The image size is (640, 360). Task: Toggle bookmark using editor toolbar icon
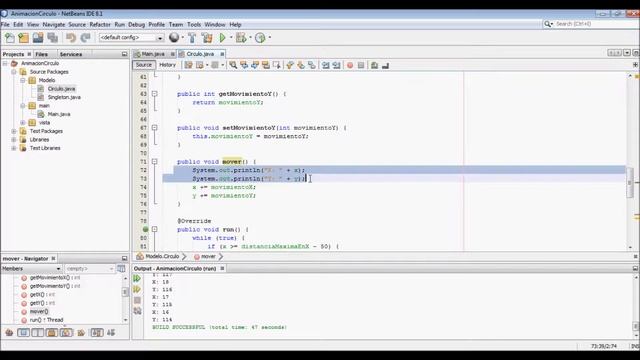(x=311, y=65)
